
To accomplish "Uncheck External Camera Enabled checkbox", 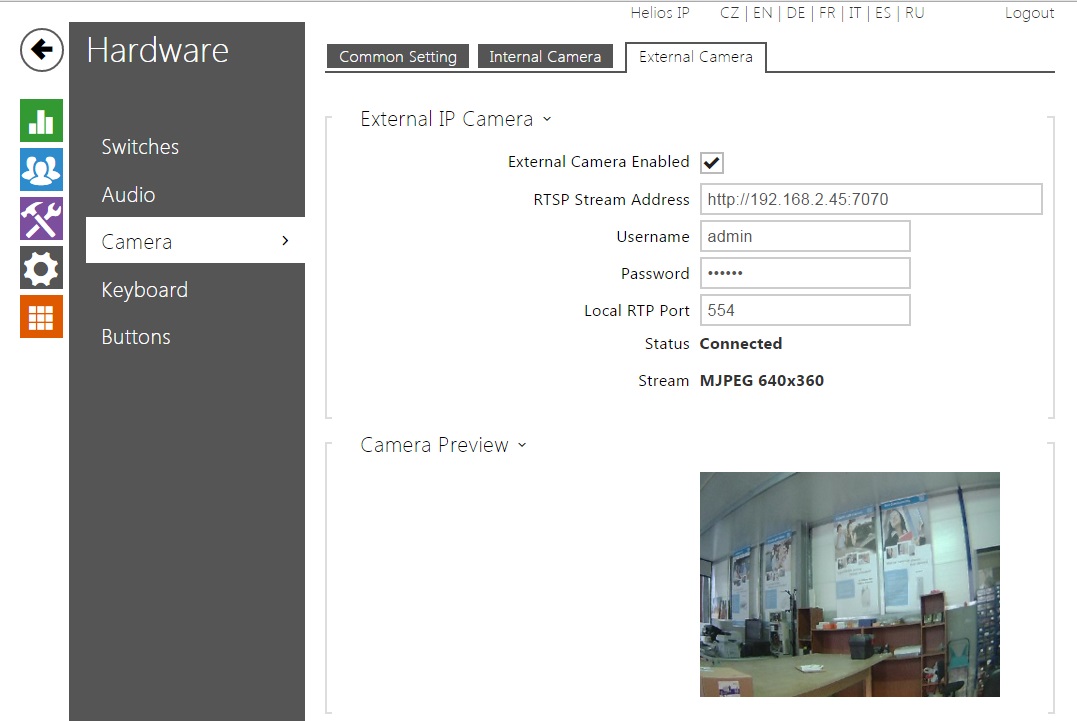I will point(712,163).
